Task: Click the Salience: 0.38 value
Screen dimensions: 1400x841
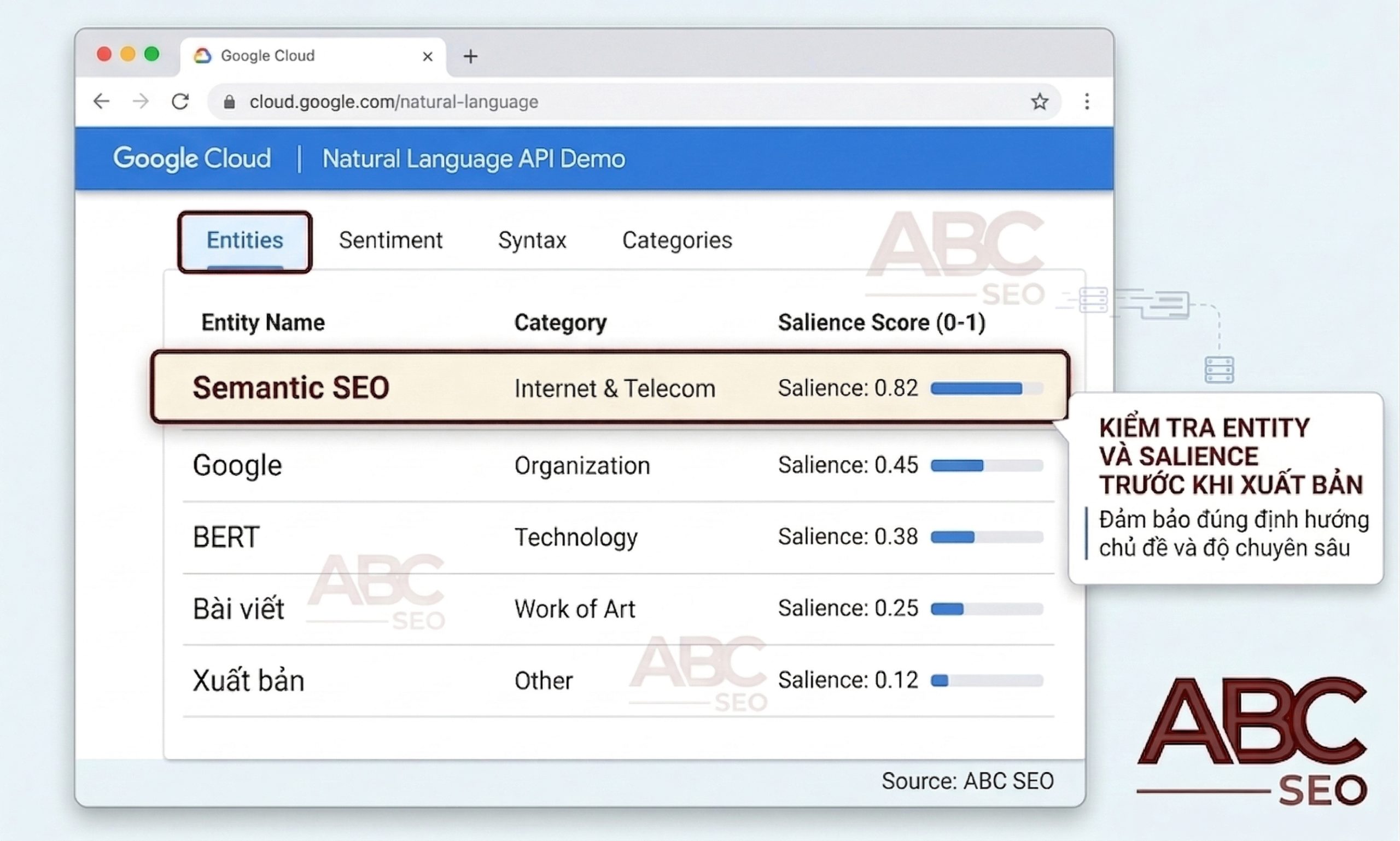Action: [x=848, y=536]
